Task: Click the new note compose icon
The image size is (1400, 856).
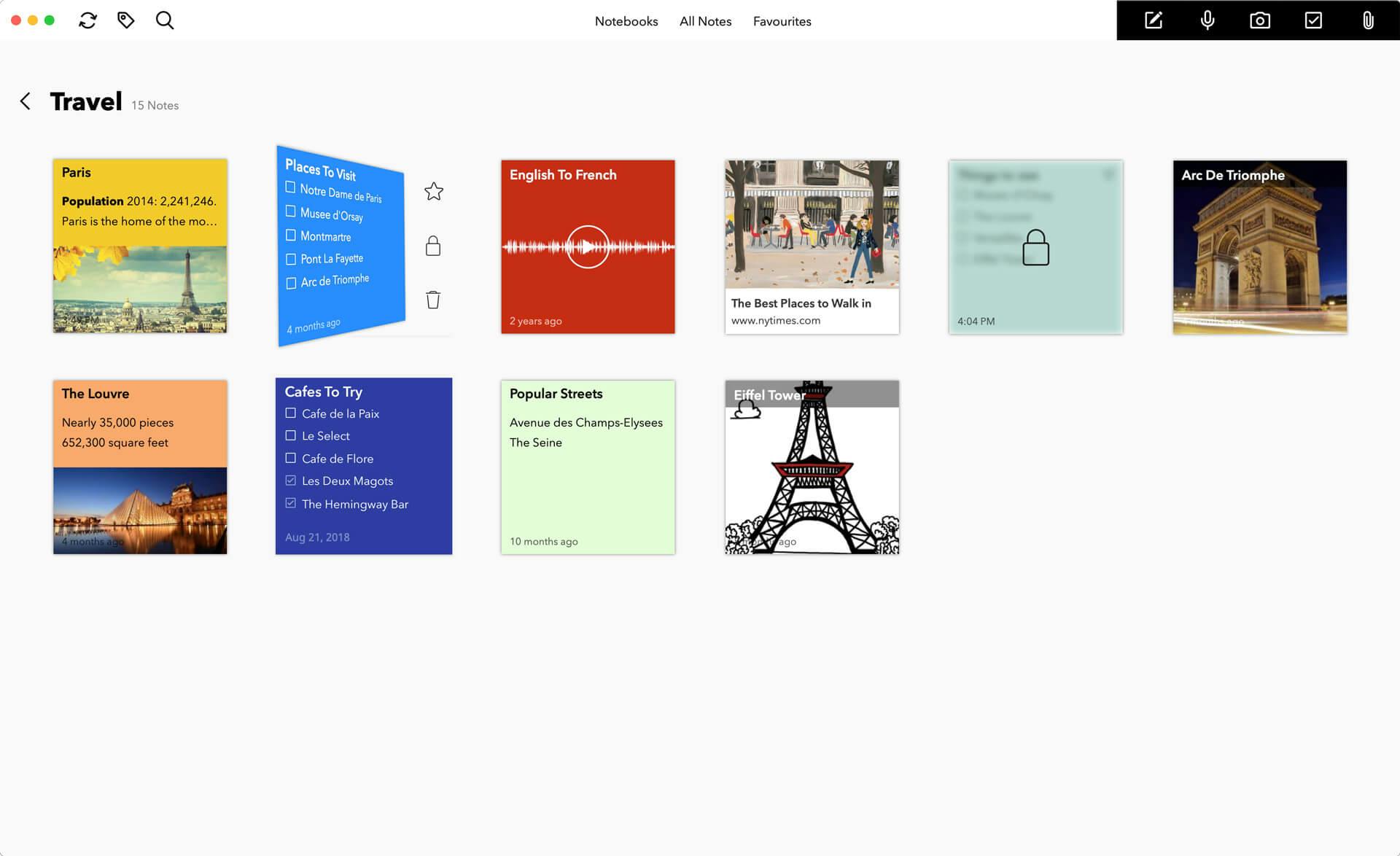Action: point(1153,20)
